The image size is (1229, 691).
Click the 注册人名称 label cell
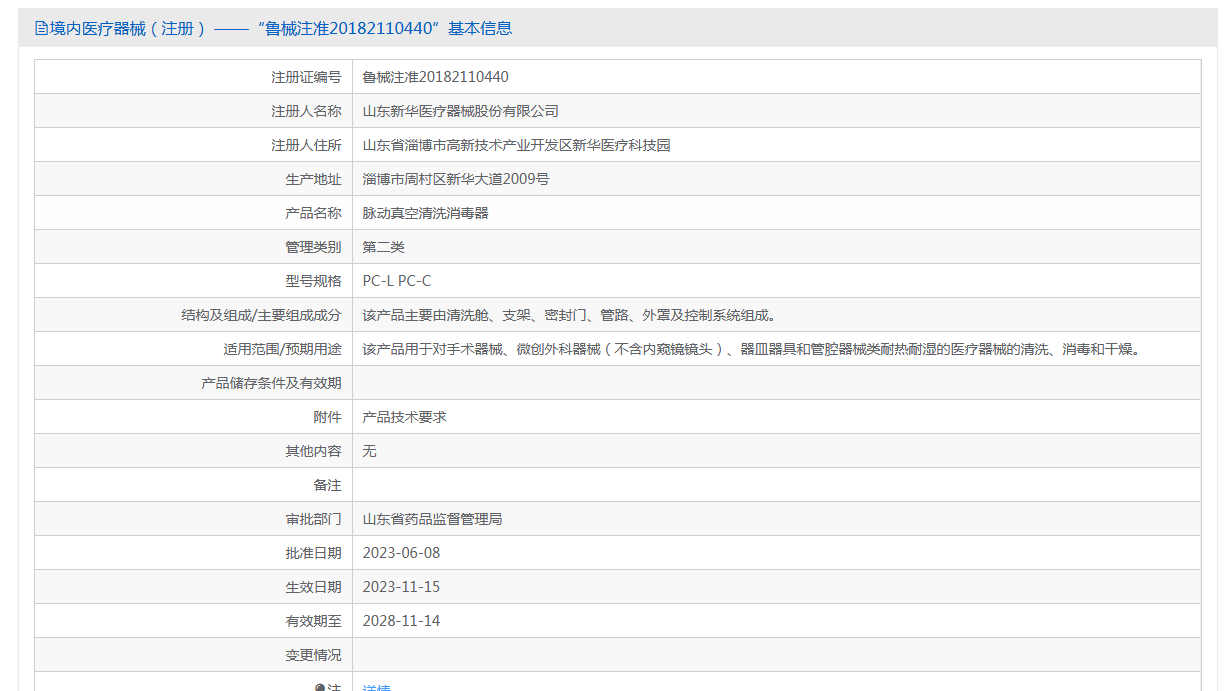click(x=194, y=111)
